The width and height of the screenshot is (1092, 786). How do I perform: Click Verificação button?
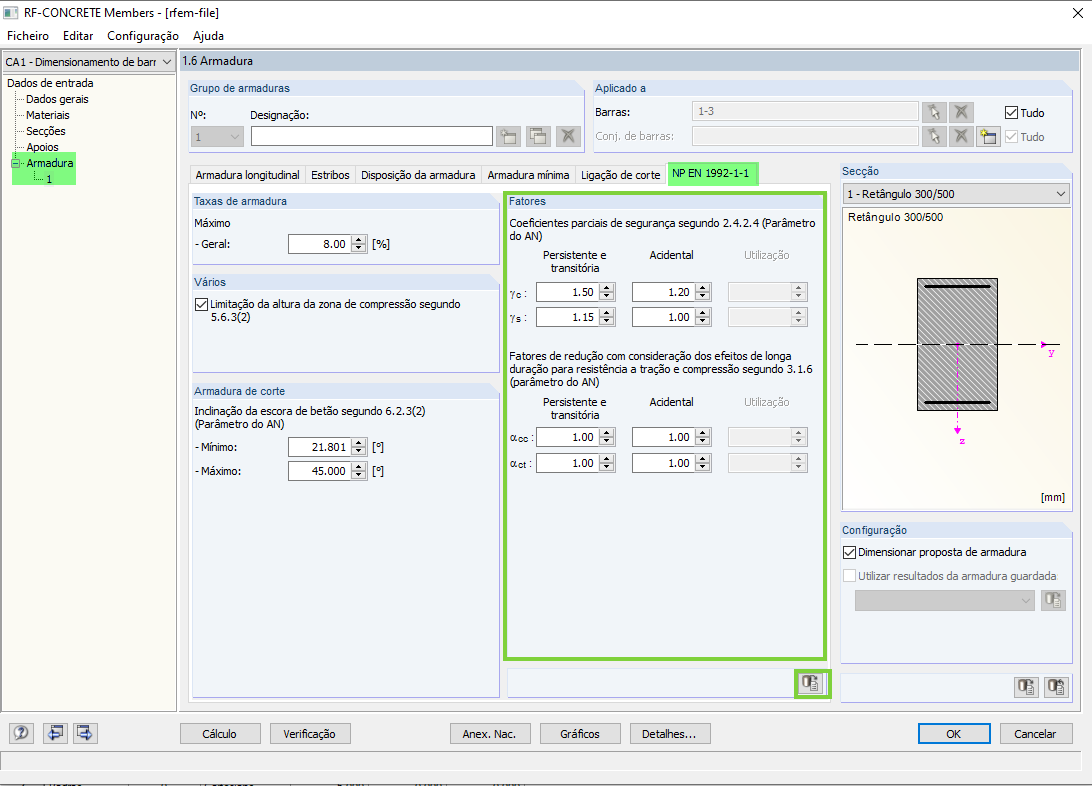[310, 734]
